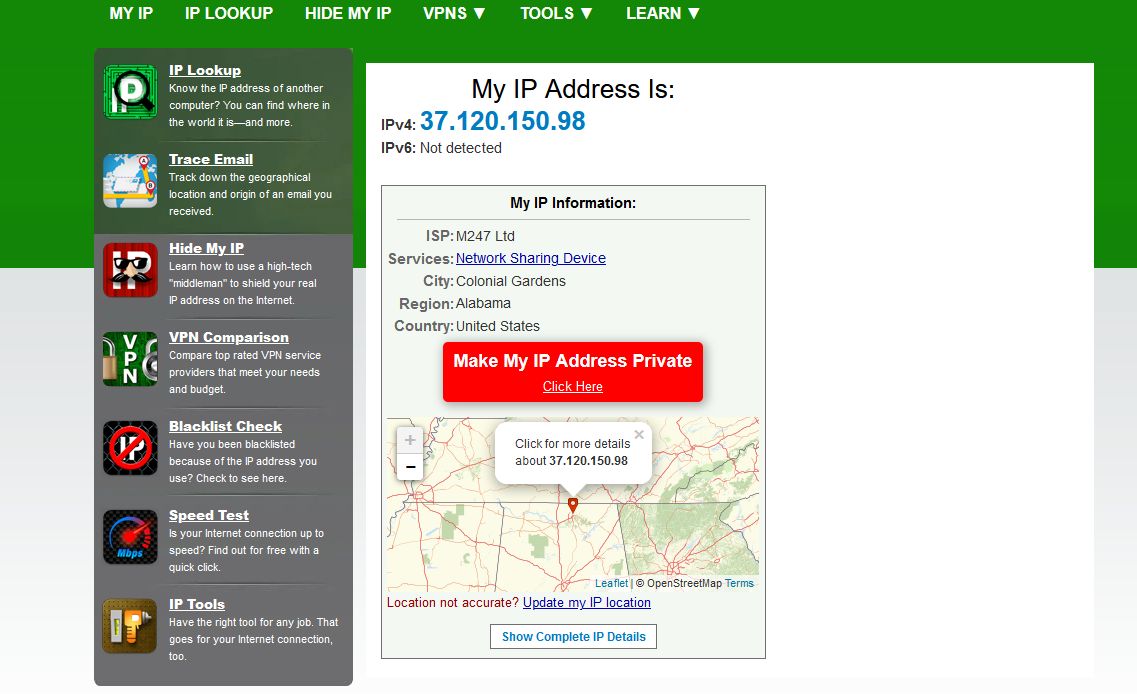The height and width of the screenshot is (694, 1137).
Task: Zoom in on the map
Action: click(x=410, y=440)
